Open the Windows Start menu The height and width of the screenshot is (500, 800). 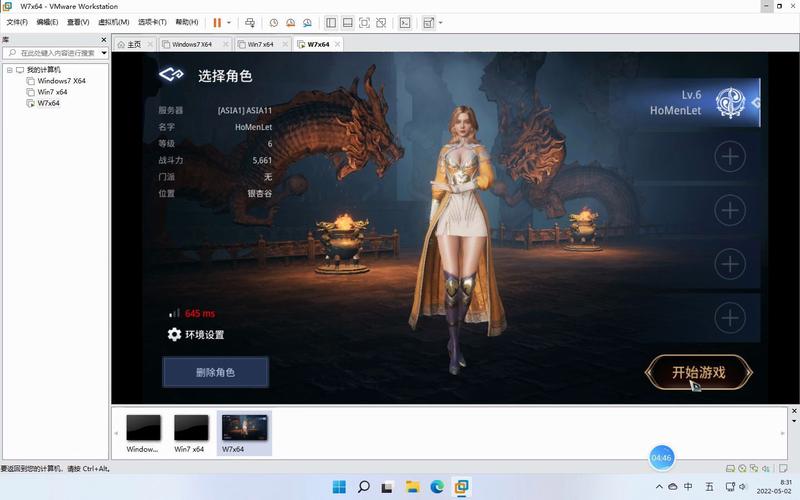coord(339,487)
